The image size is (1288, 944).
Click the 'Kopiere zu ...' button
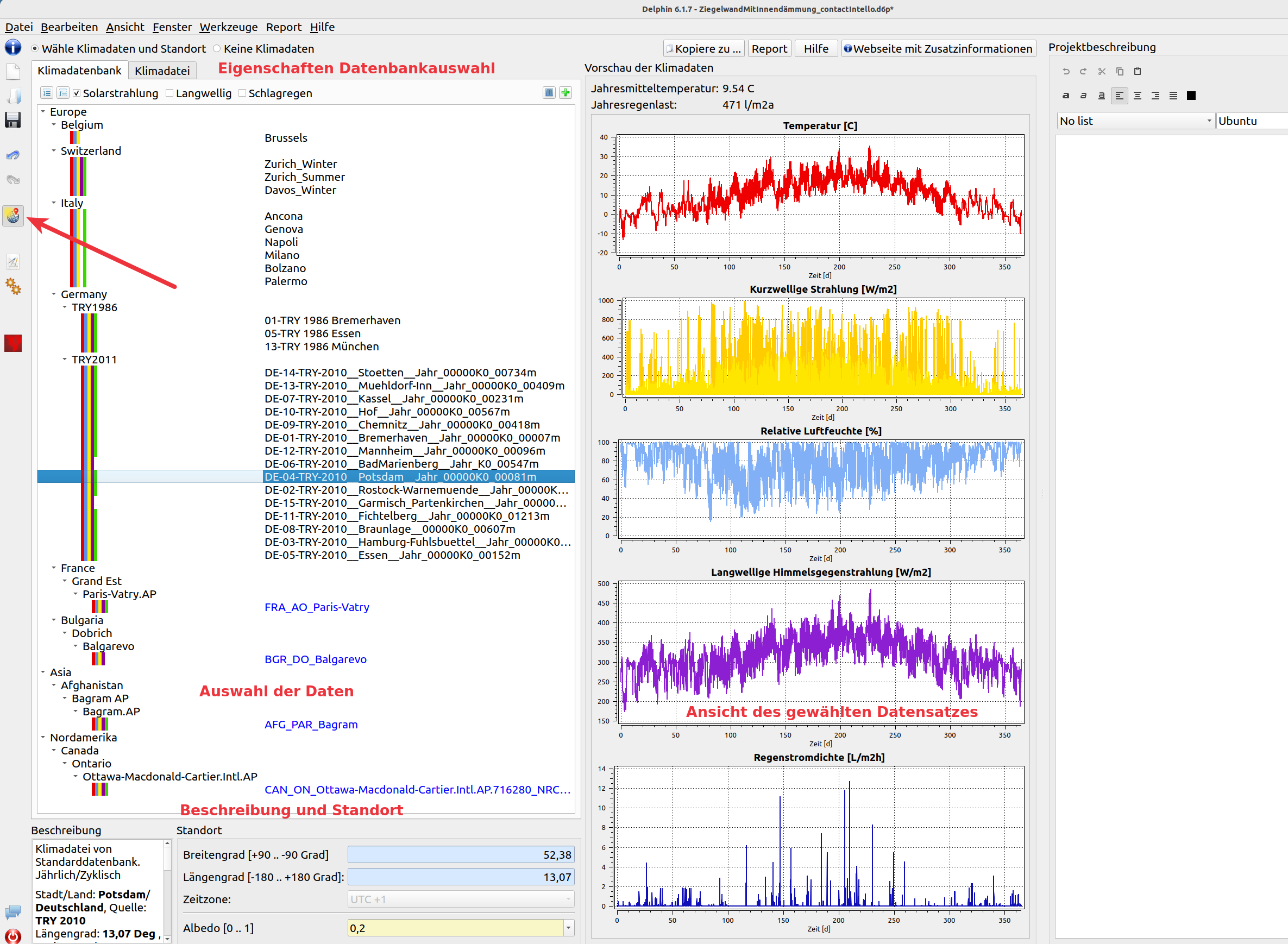pos(703,48)
